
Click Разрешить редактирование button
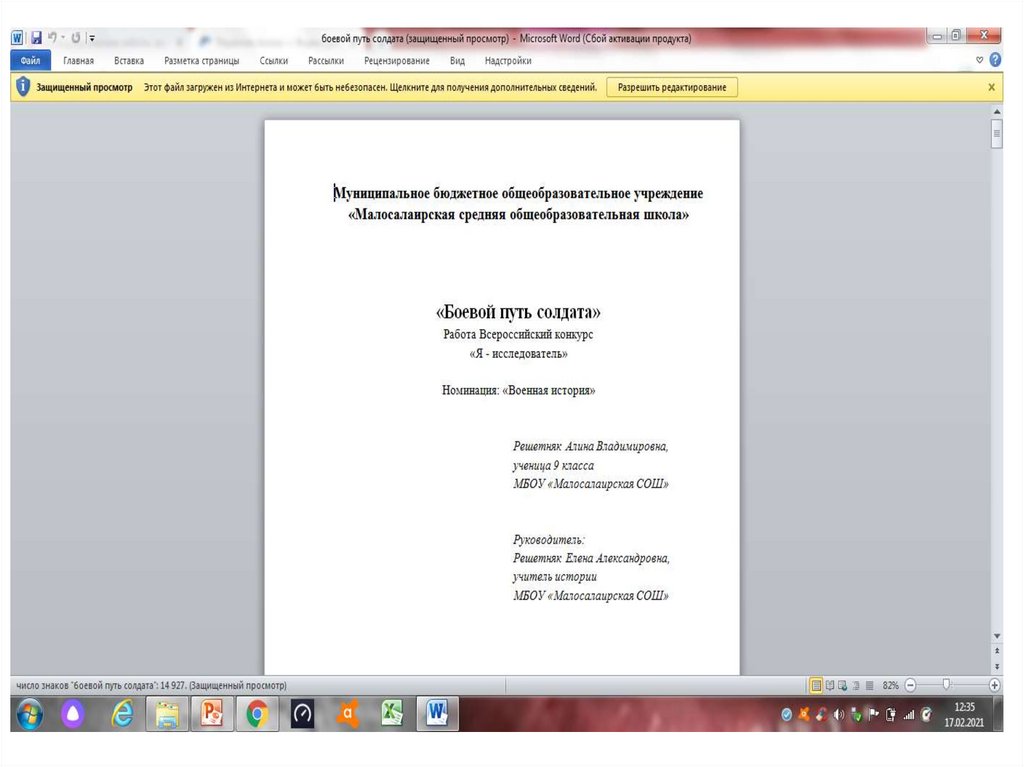click(672, 87)
